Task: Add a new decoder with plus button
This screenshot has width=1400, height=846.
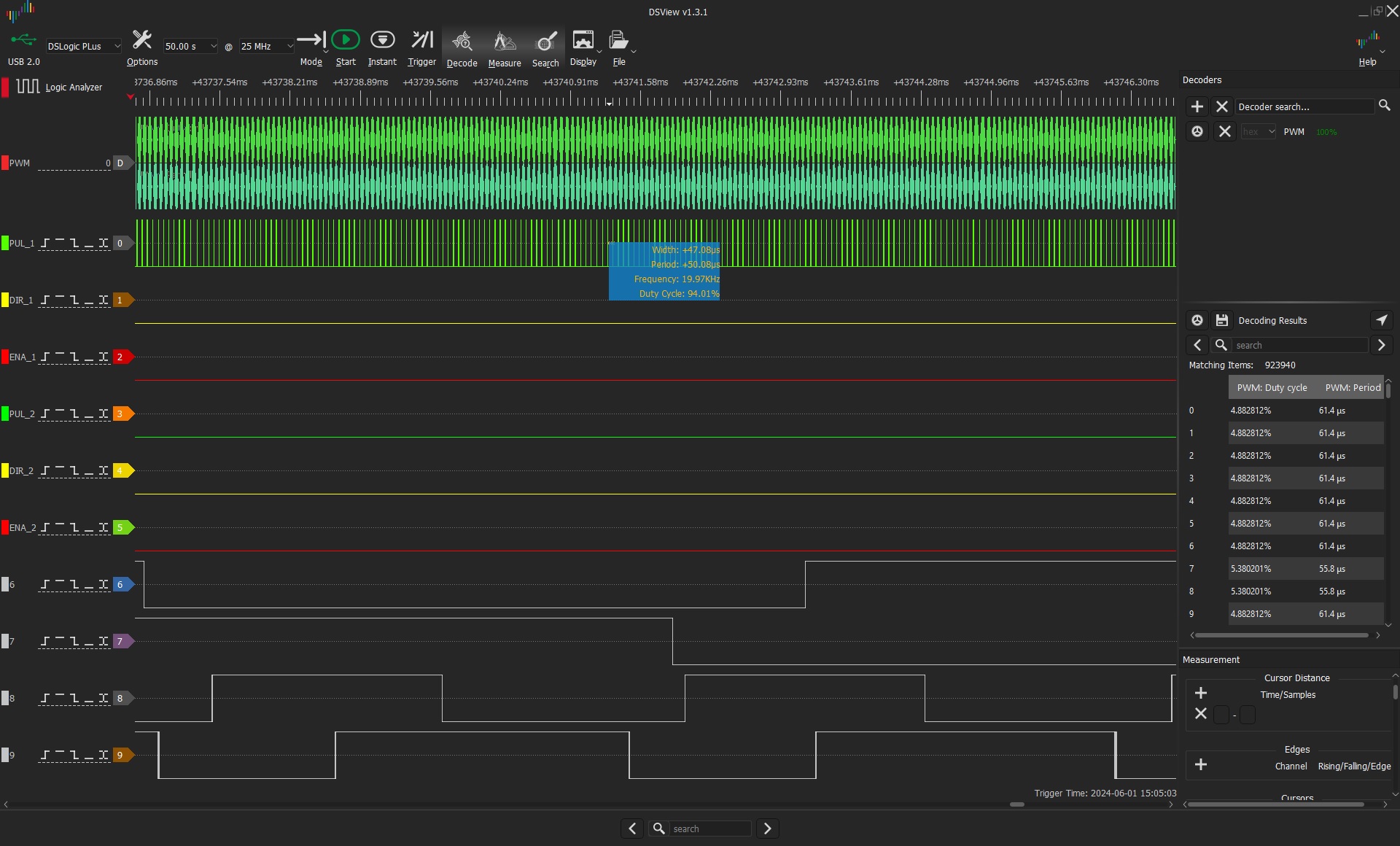Action: tap(1197, 107)
